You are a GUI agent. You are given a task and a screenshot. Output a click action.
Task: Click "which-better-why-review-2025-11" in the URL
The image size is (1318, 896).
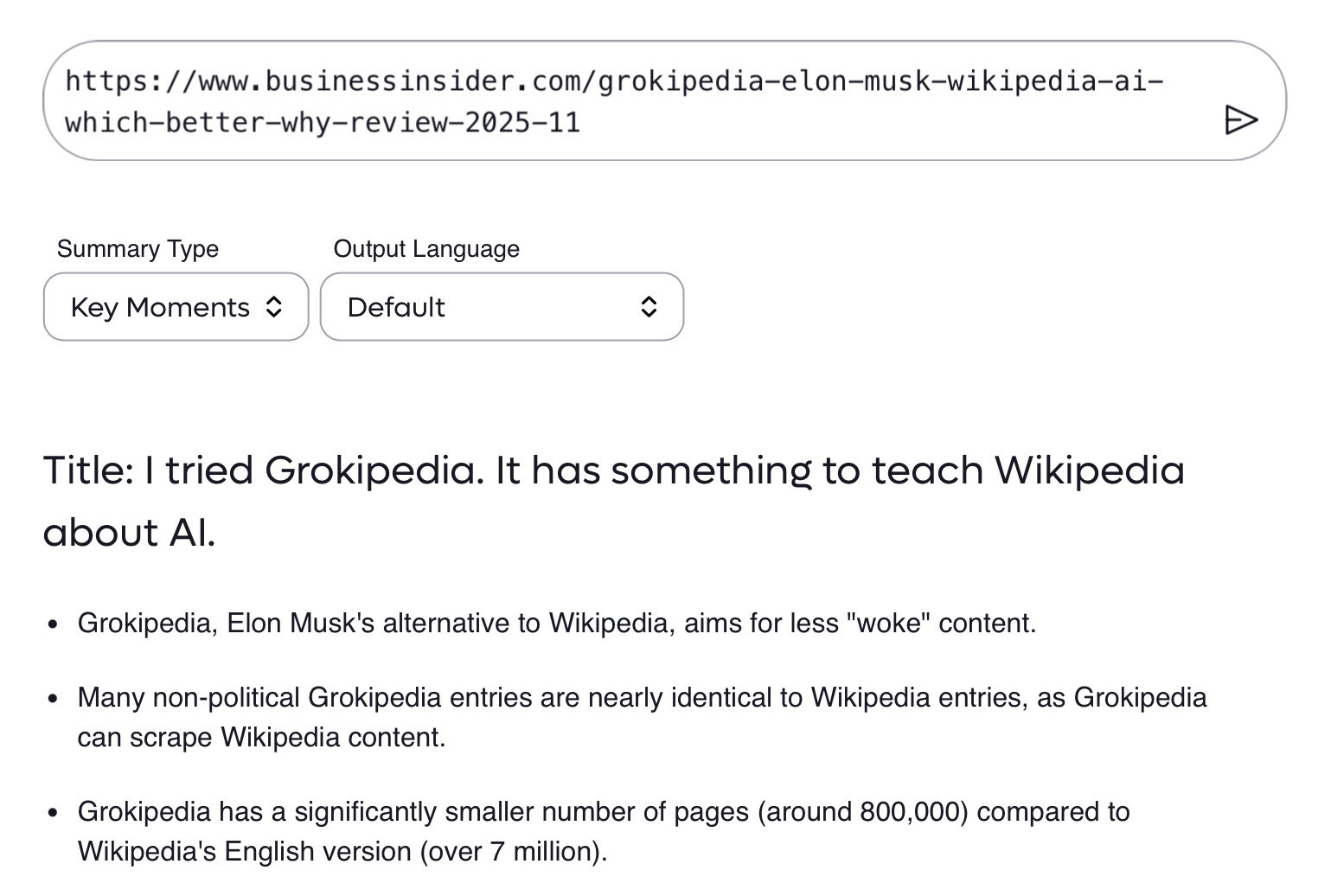[322, 123]
